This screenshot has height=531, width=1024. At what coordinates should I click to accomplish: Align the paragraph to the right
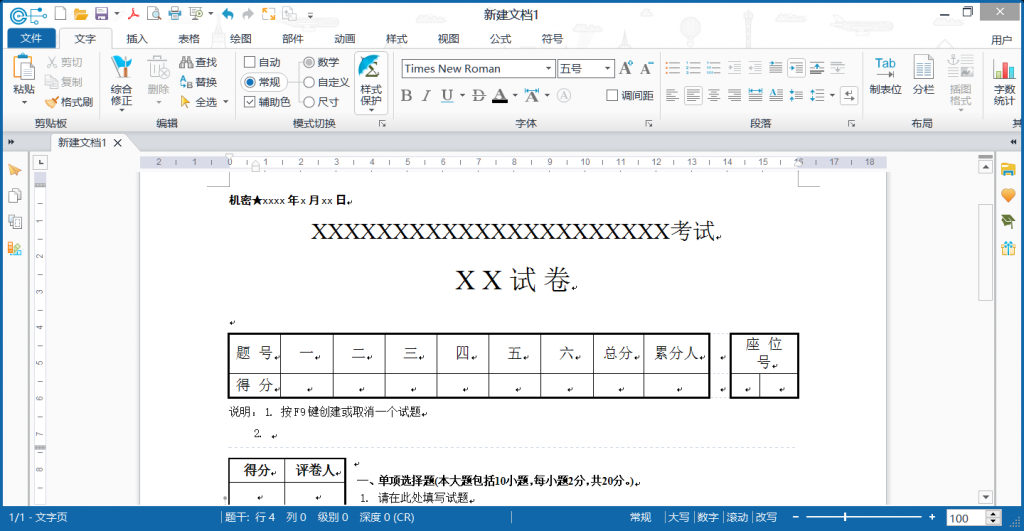734,95
